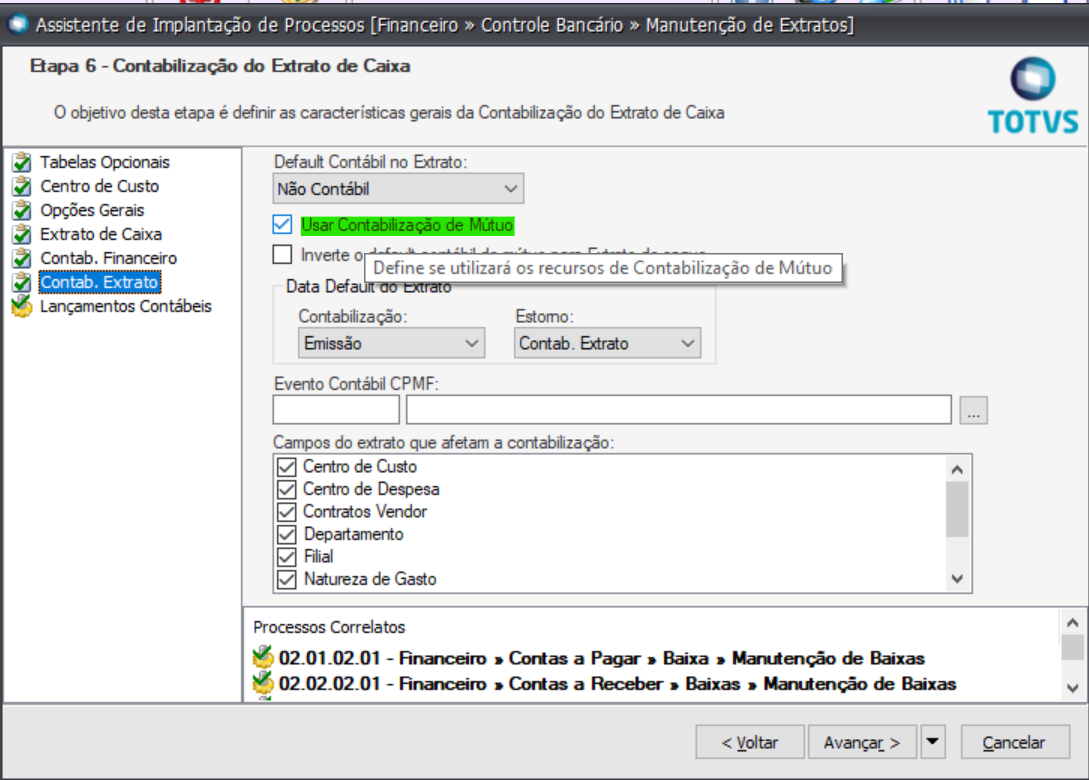Select the Contab. Extrato step
The width and height of the screenshot is (1089, 780).
pyautogui.click(x=99, y=282)
